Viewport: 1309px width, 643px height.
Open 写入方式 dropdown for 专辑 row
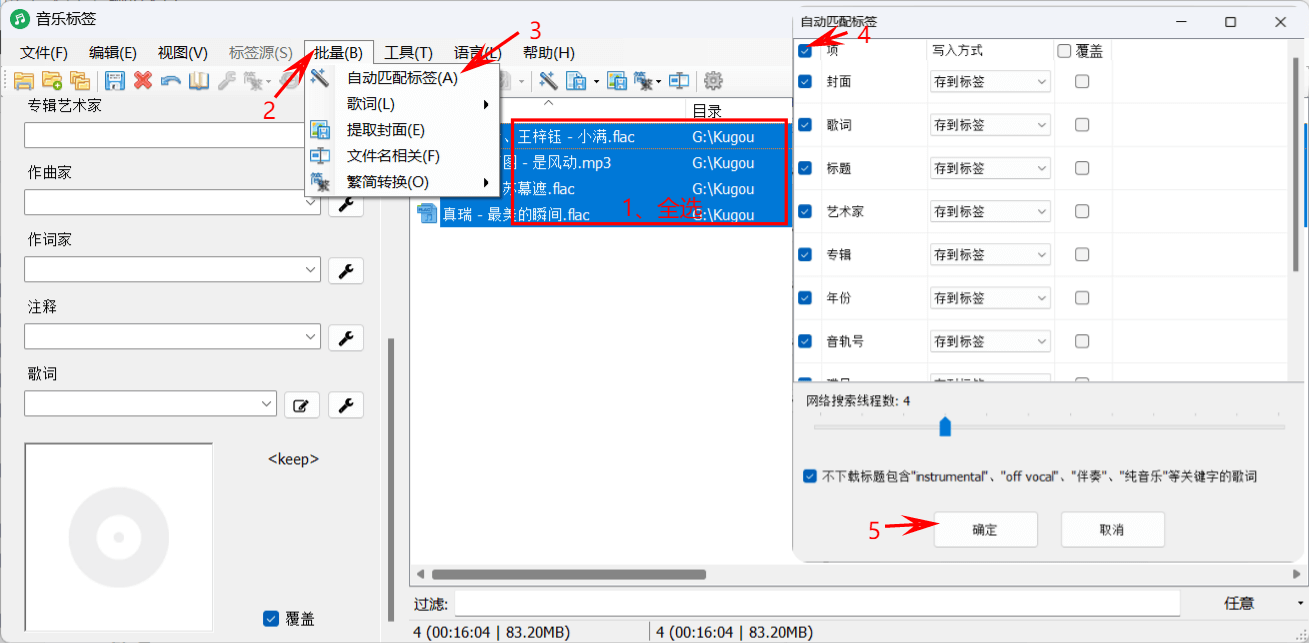[x=990, y=254]
